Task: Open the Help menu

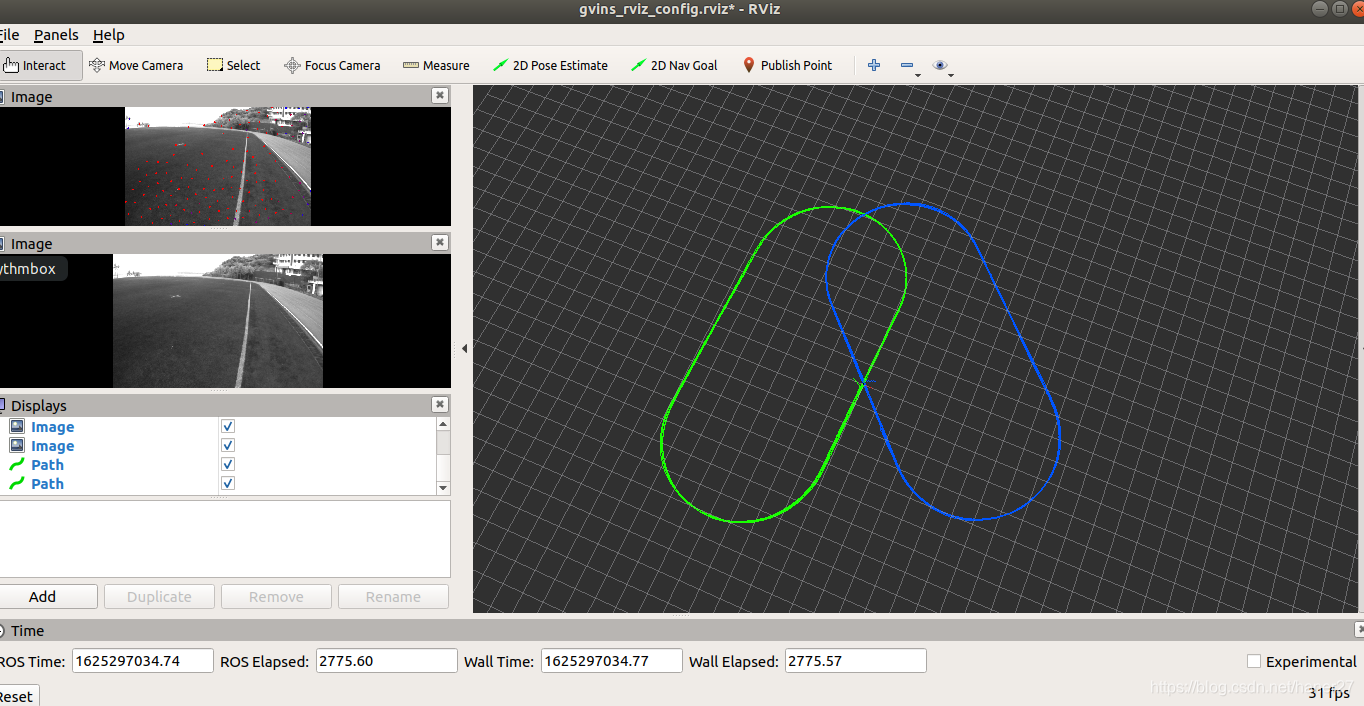Action: click(109, 35)
